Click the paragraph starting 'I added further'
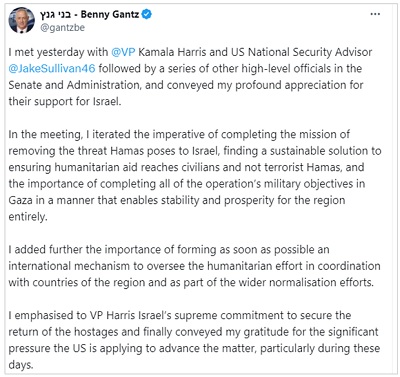The width and height of the screenshot is (400, 377). (x=194, y=266)
